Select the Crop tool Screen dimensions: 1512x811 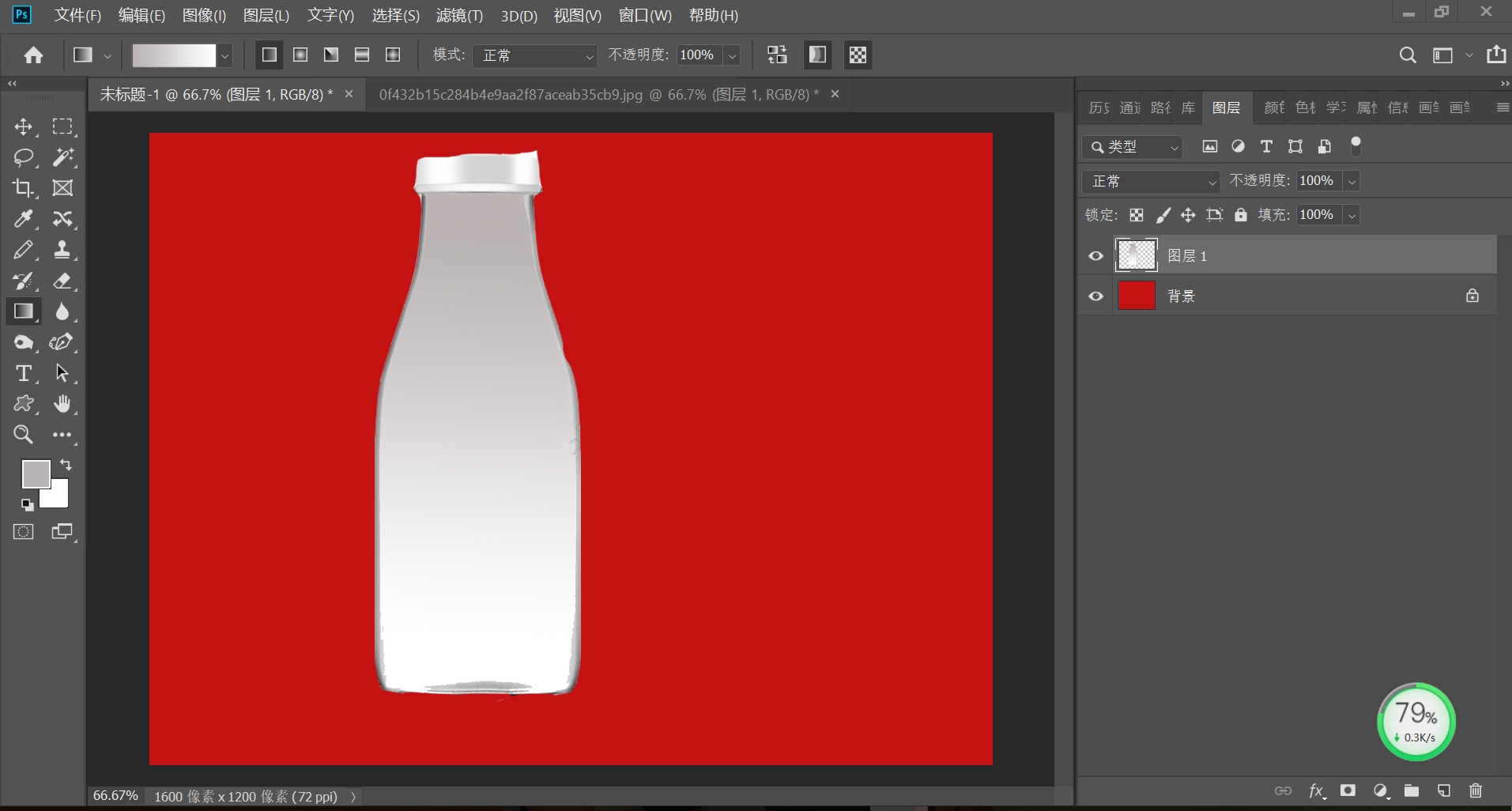point(23,188)
